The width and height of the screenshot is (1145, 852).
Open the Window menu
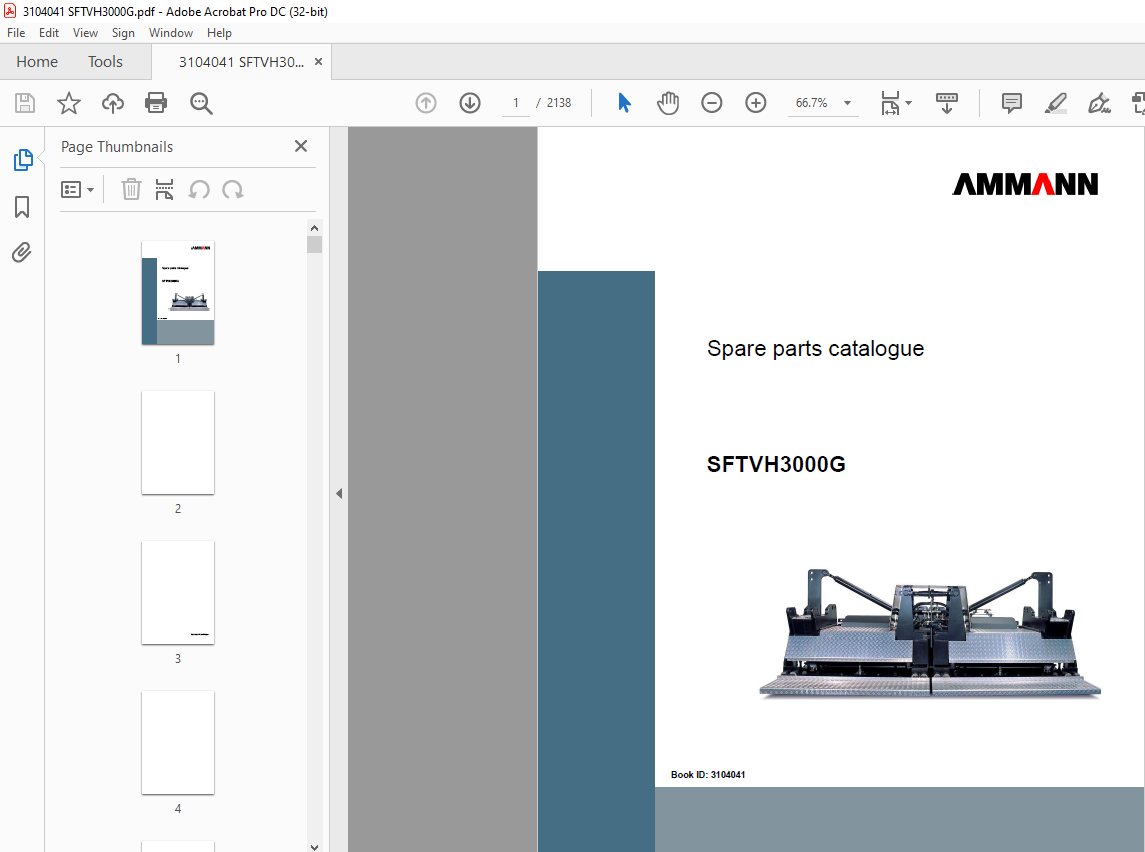click(171, 33)
